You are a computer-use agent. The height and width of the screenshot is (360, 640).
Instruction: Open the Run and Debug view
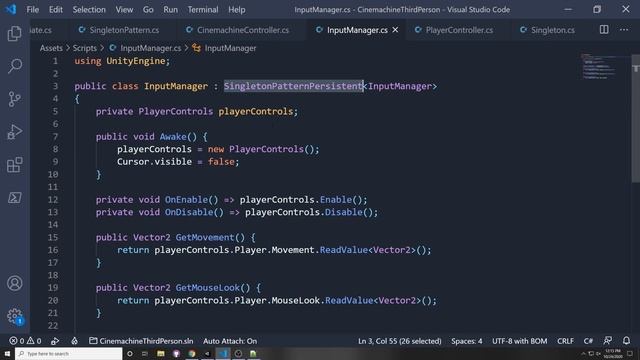15,132
